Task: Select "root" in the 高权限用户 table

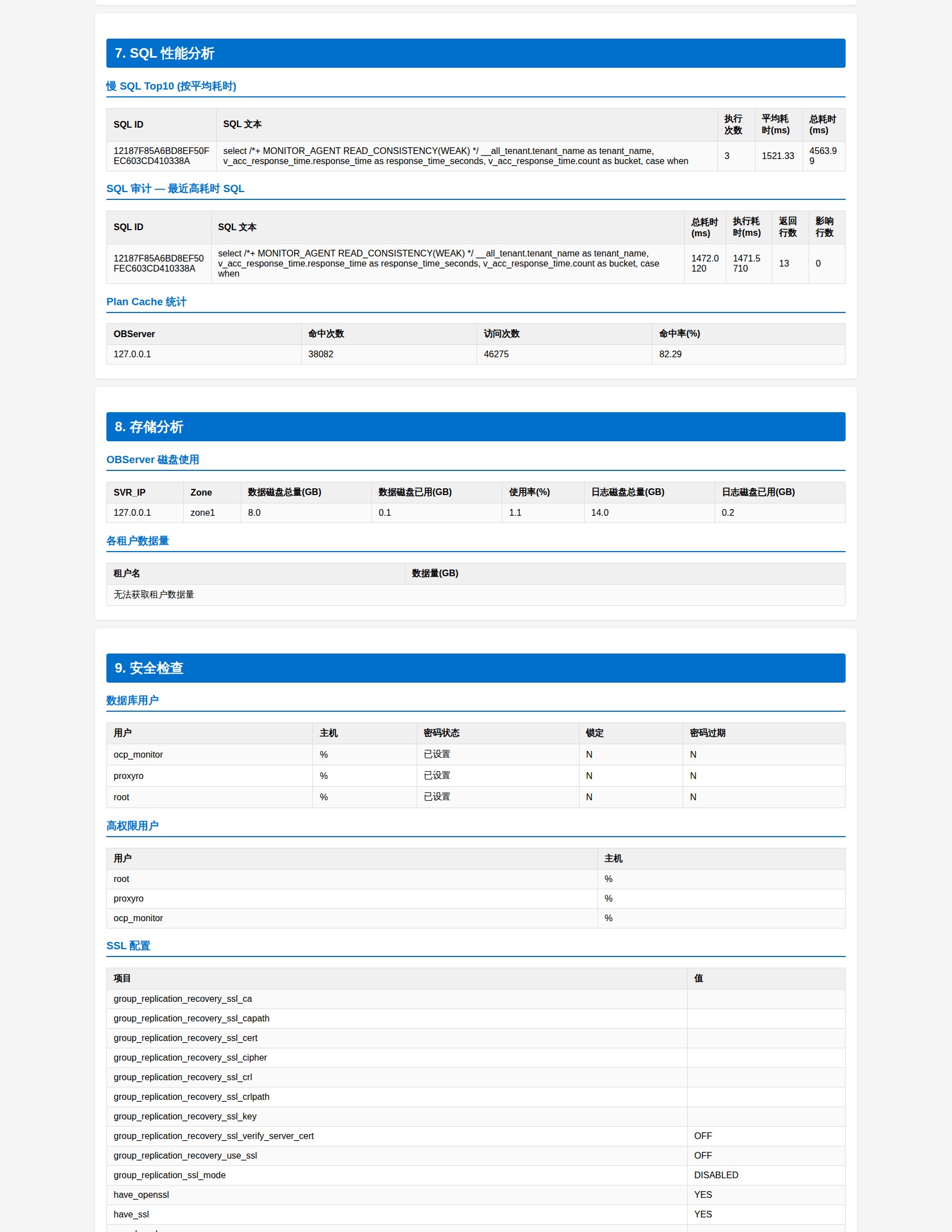Action: 122,879
